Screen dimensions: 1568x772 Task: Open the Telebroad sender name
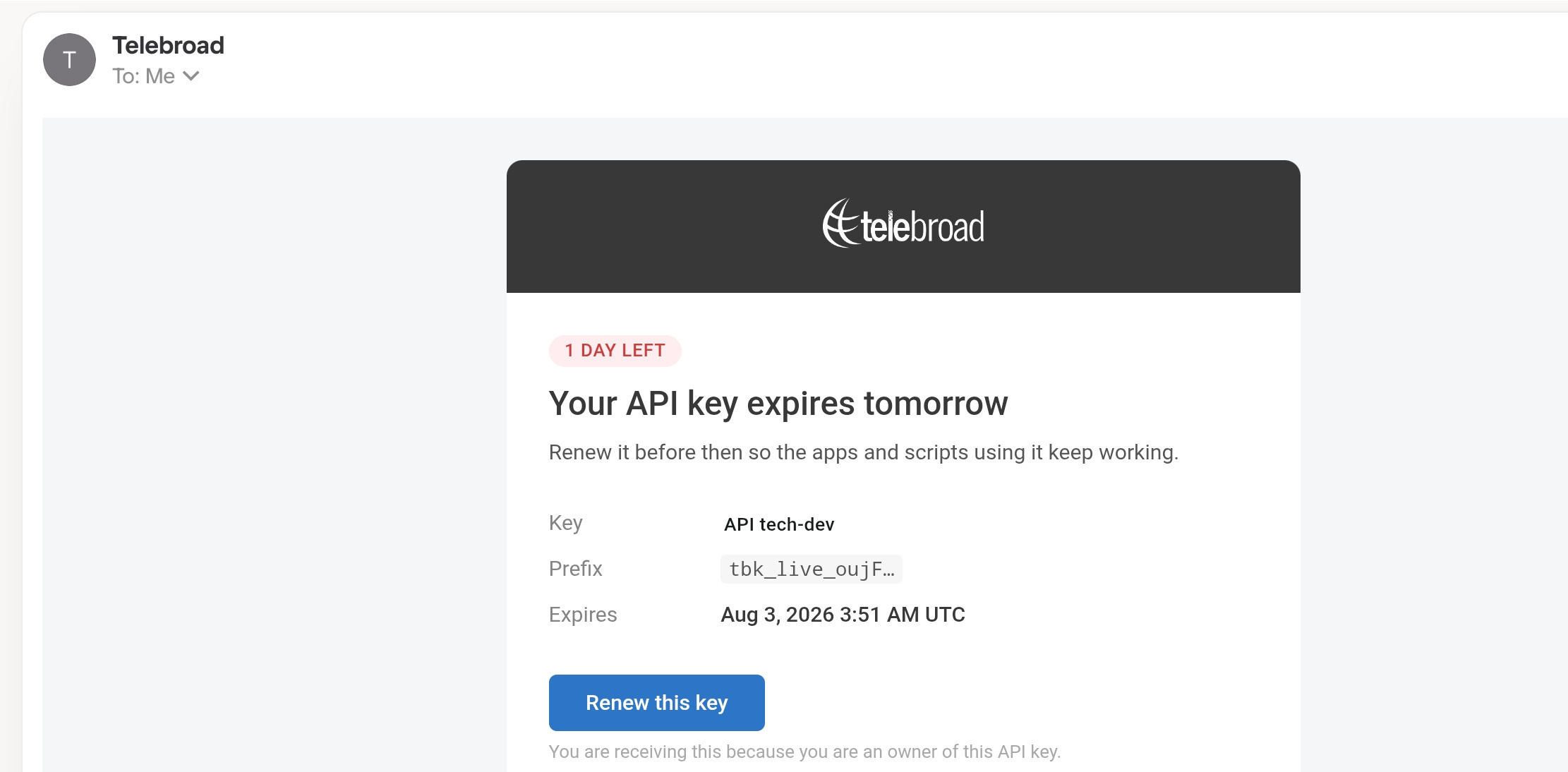coord(168,45)
